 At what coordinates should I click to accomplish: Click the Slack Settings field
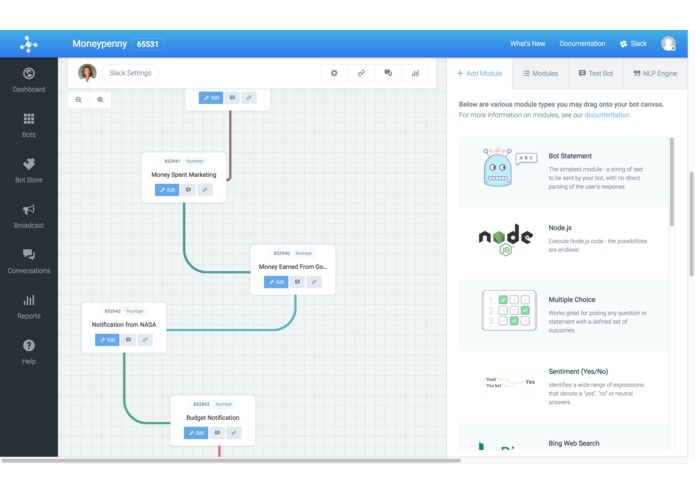click(130, 73)
